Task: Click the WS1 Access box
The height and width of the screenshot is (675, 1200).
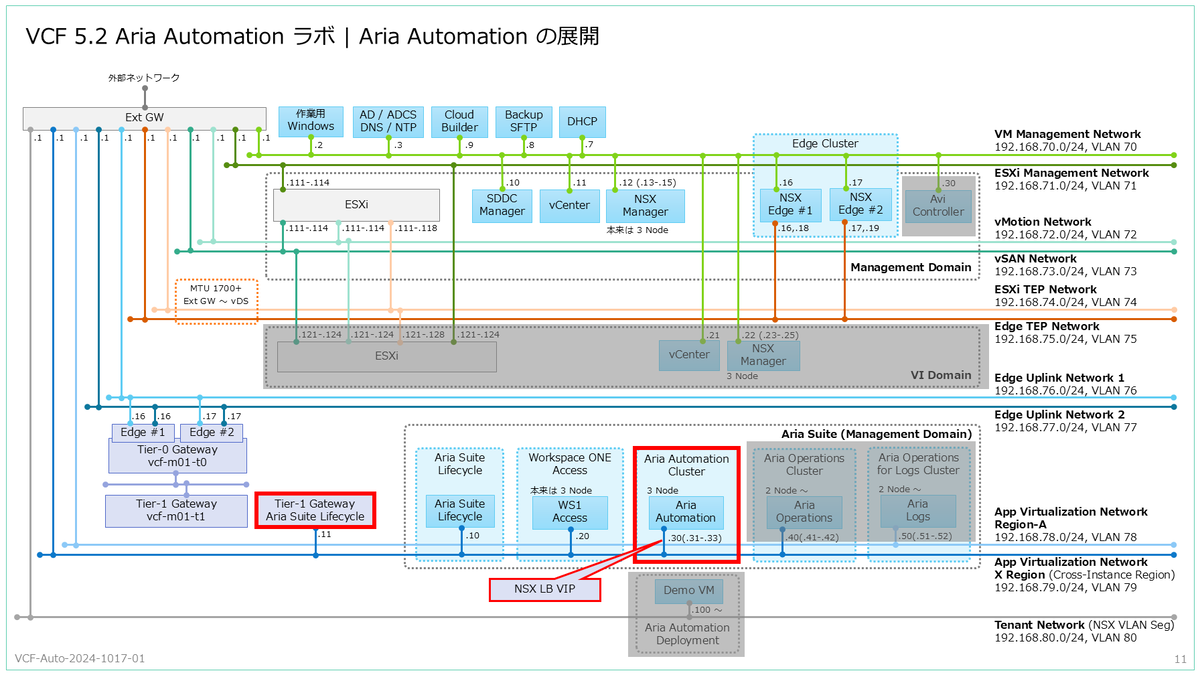Action: tap(570, 511)
